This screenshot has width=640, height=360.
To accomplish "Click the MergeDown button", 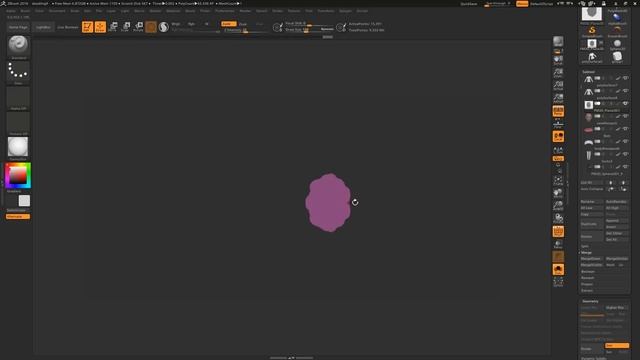I will coord(591,259).
